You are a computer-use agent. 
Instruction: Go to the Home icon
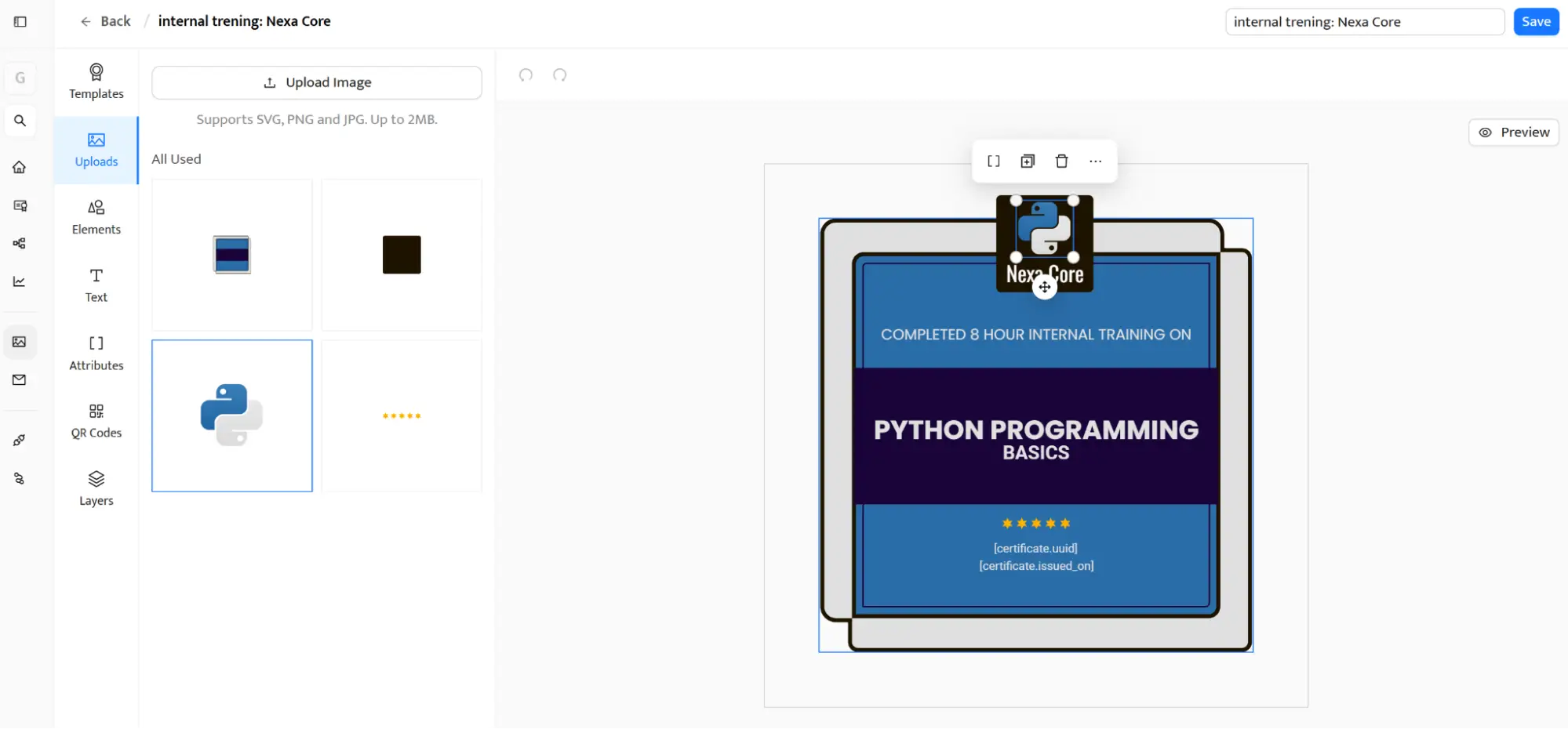point(20,167)
